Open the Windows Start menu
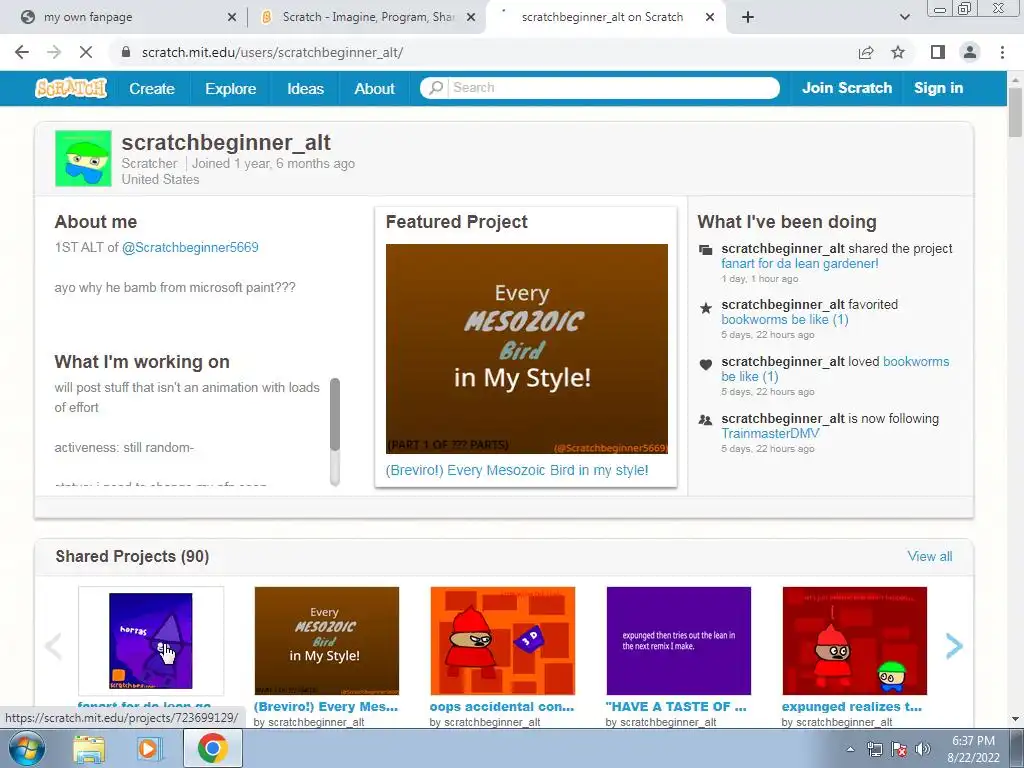The image size is (1024, 768). (27, 748)
